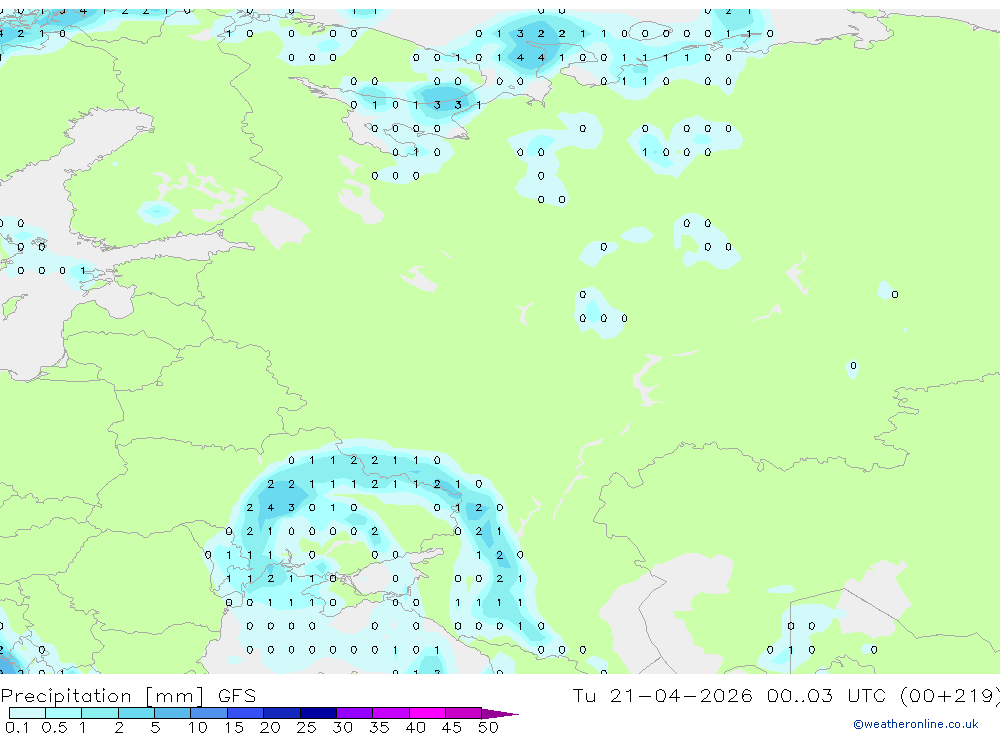
Task: Select the 5–10 mm blue legend swatch
Action: coord(173,713)
